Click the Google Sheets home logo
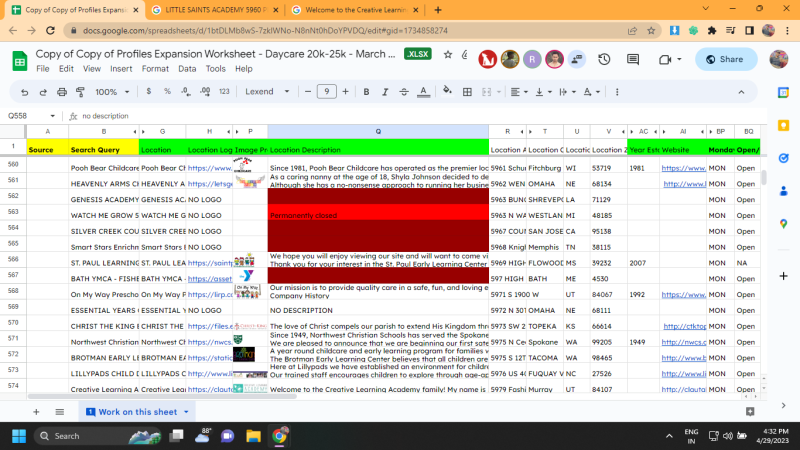800x450 pixels. tap(19, 62)
